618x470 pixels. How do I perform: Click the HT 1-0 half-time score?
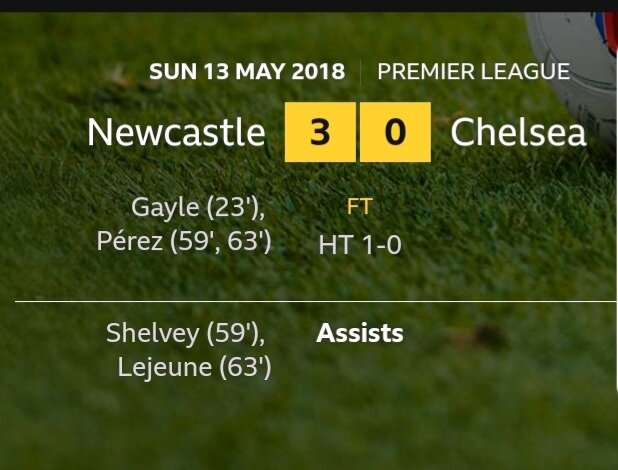[360, 244]
